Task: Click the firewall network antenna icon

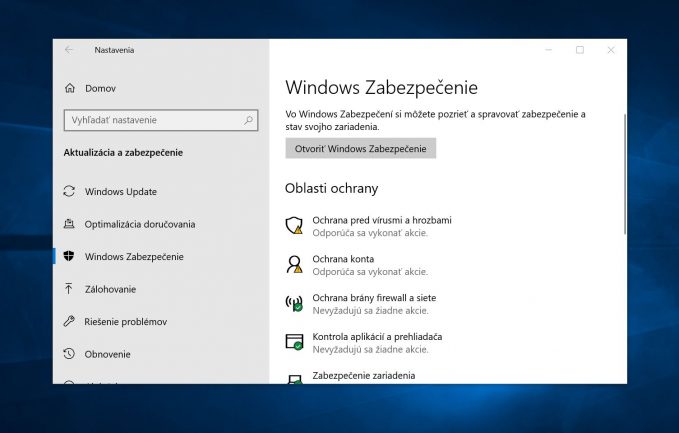Action: click(x=294, y=304)
